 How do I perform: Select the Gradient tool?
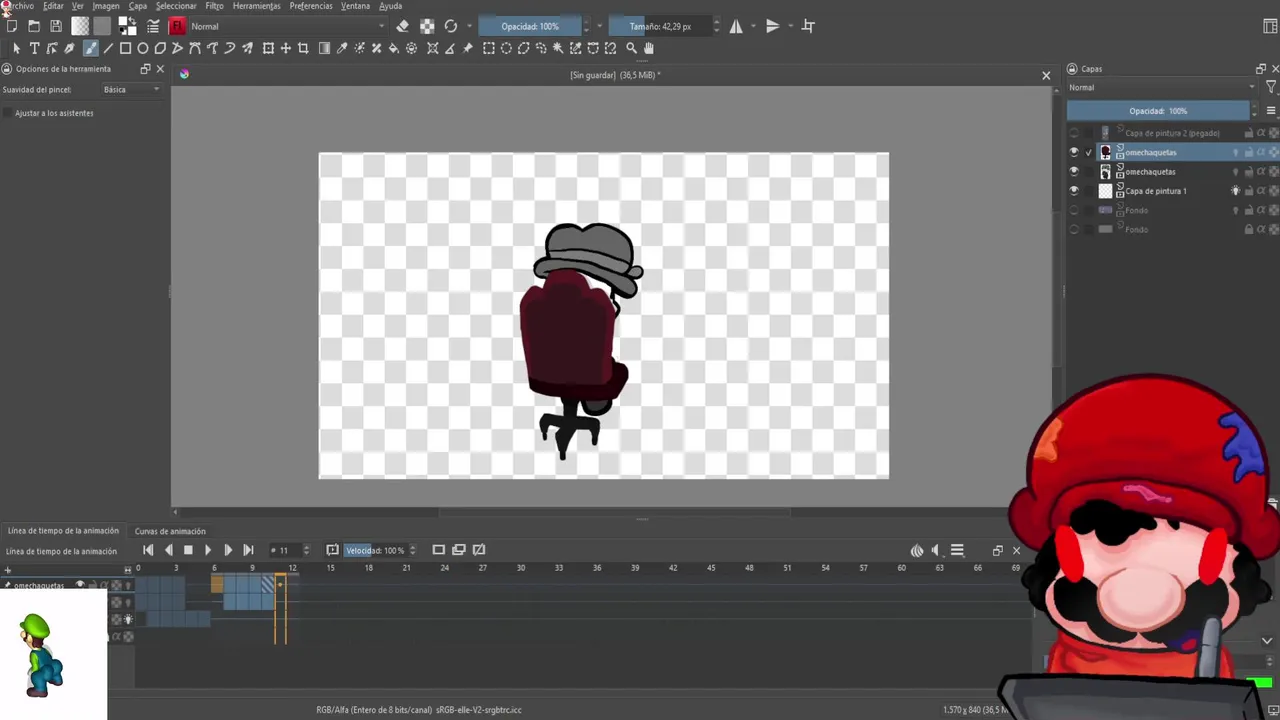(x=324, y=48)
